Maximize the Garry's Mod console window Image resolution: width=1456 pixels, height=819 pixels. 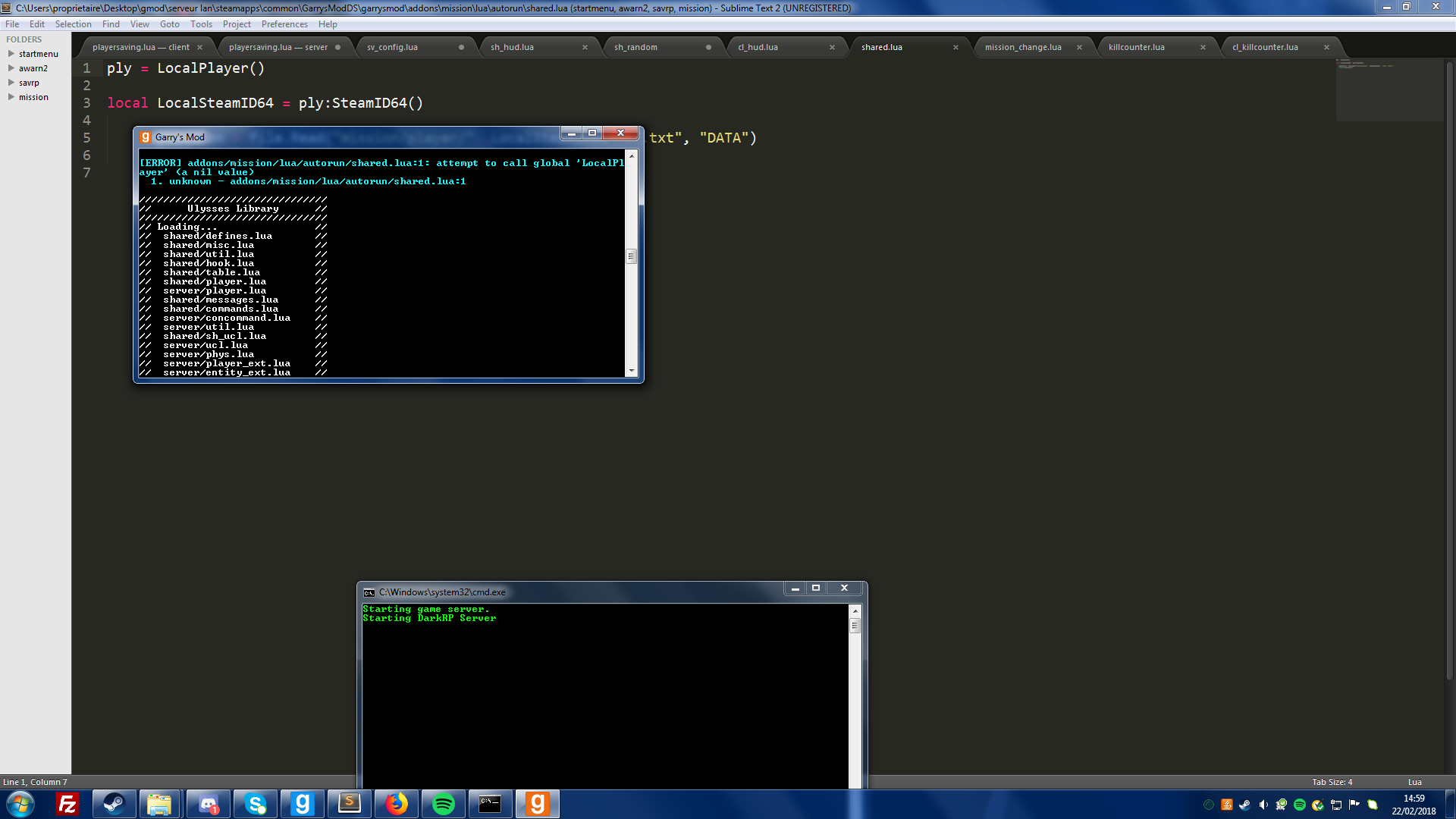point(592,133)
